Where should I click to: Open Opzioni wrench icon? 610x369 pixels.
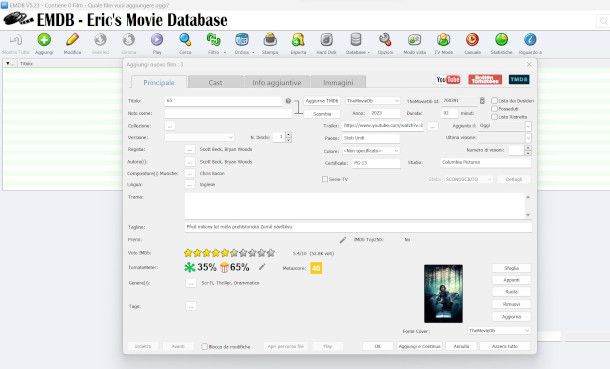pos(385,40)
